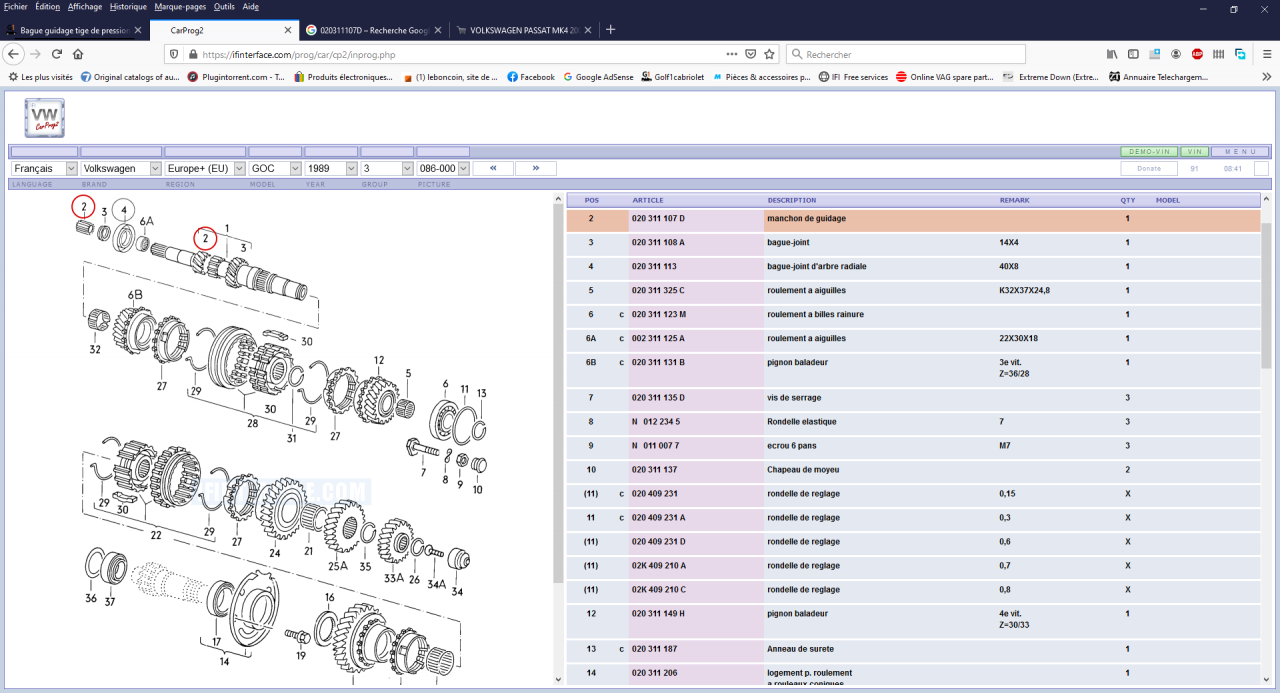
Task: Open Original catalogs of au... bookmark
Action: (x=130, y=77)
